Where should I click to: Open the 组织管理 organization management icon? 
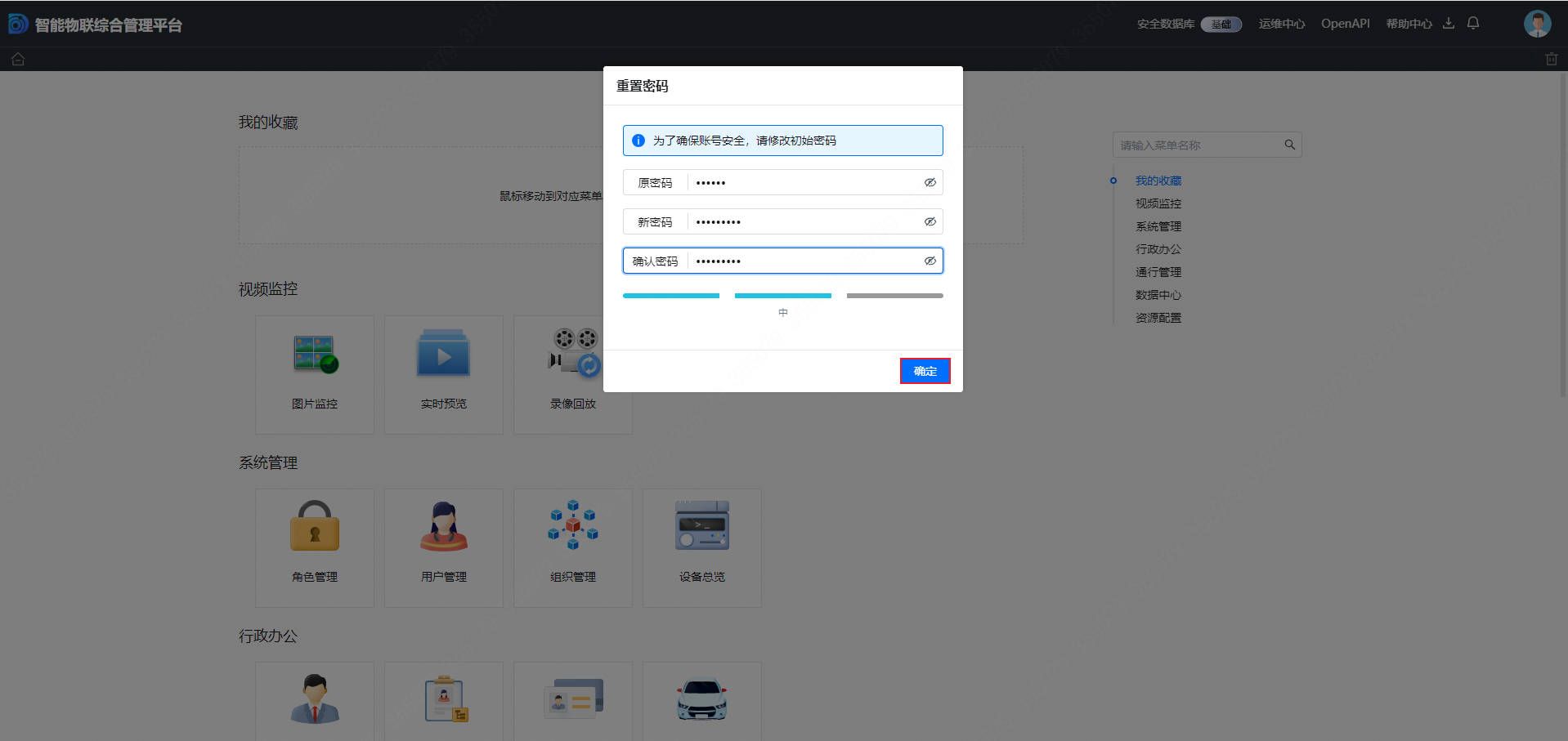click(x=572, y=527)
